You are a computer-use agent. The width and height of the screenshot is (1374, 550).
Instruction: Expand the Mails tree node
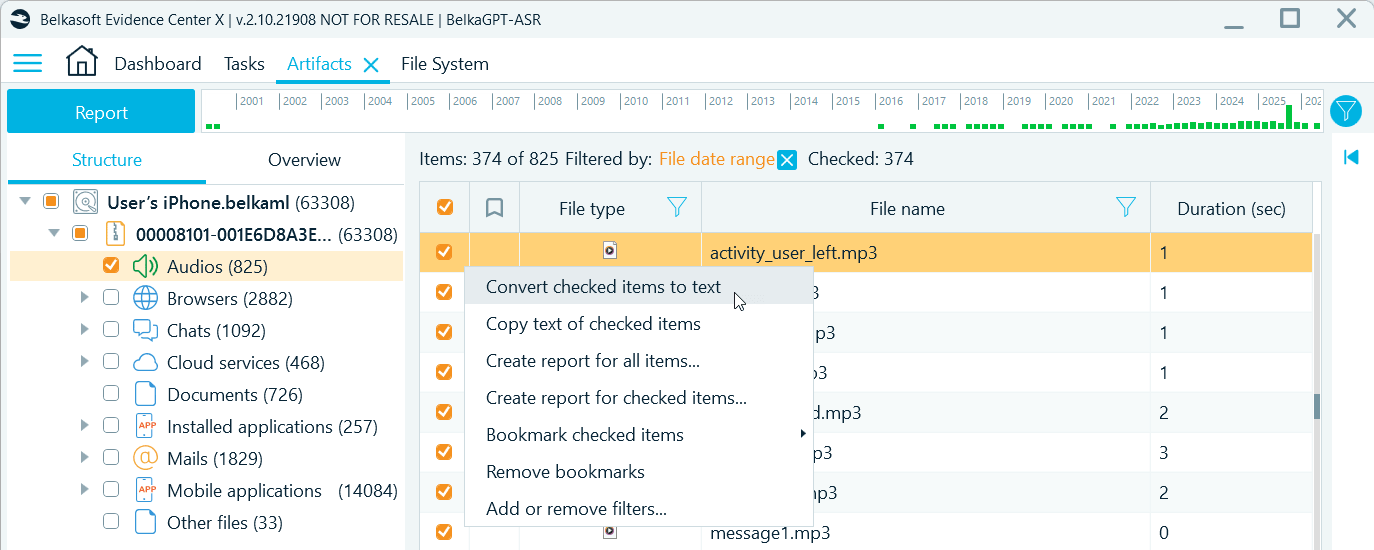[84, 458]
